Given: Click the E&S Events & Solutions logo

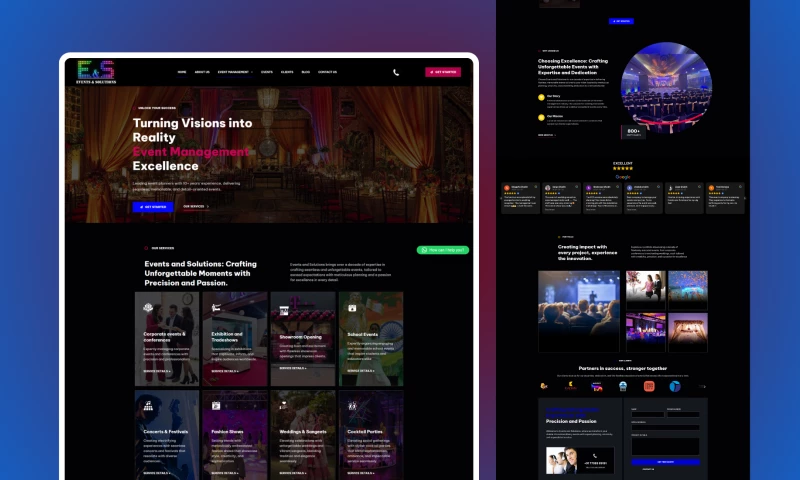Looking at the screenshot, I should coord(96,72).
